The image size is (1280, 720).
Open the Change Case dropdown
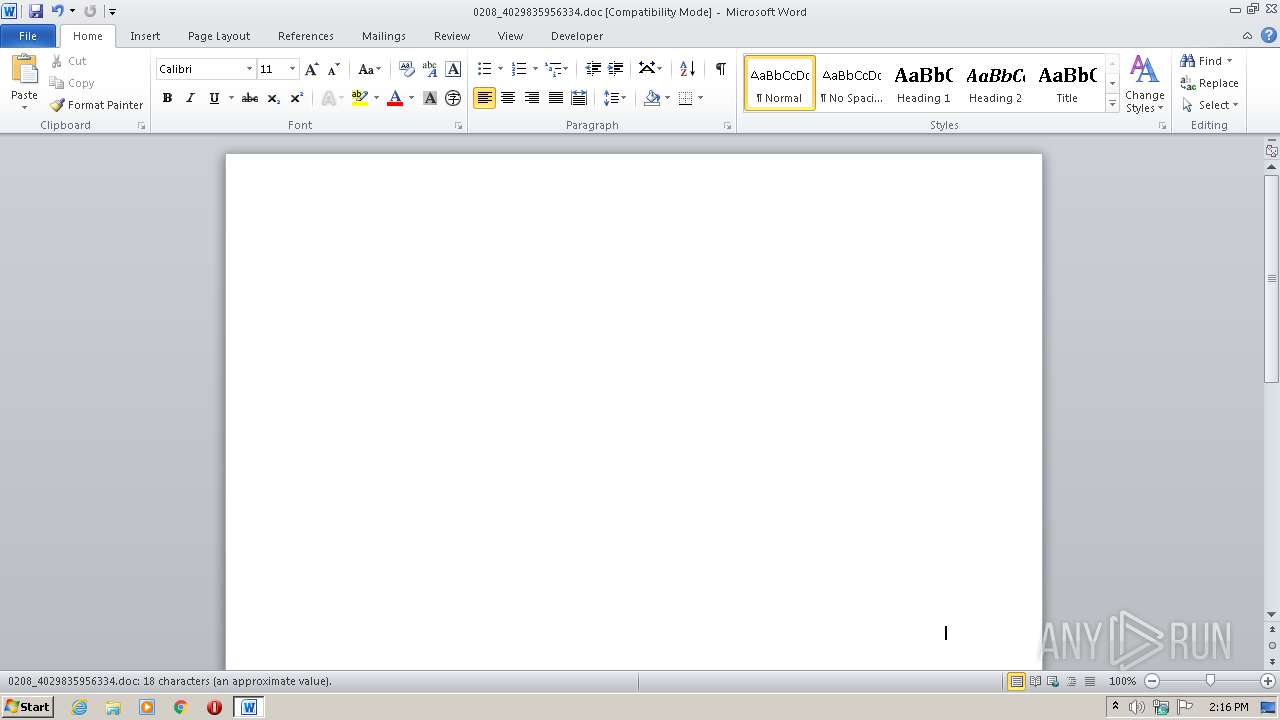[369, 69]
